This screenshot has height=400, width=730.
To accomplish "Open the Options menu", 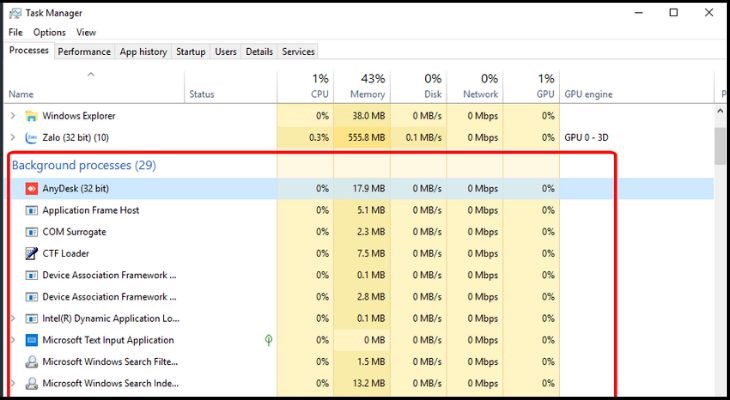I will pyautogui.click(x=49, y=32).
